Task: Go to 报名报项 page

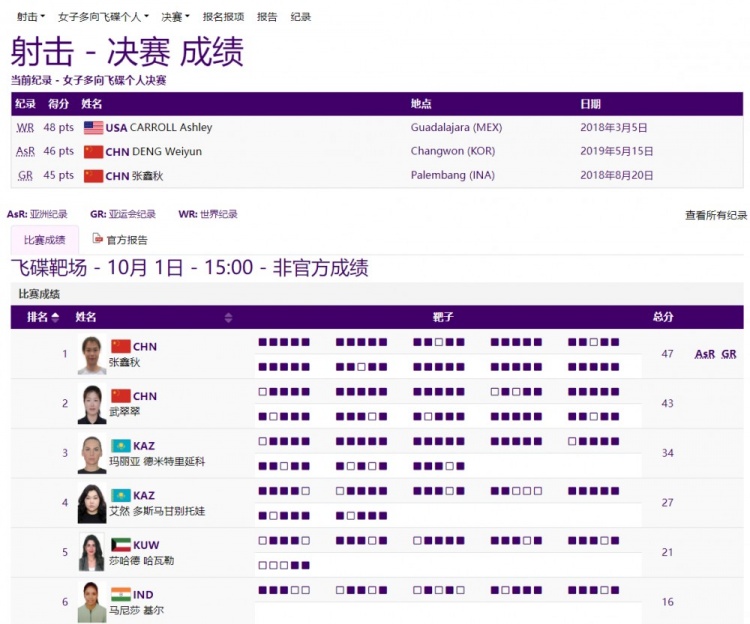Action: point(223,17)
